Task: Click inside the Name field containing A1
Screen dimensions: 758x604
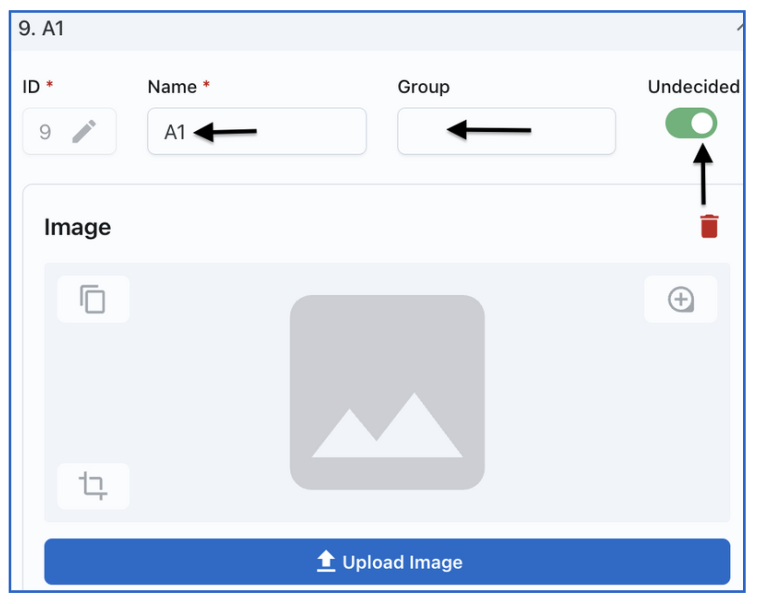Action: point(257,132)
